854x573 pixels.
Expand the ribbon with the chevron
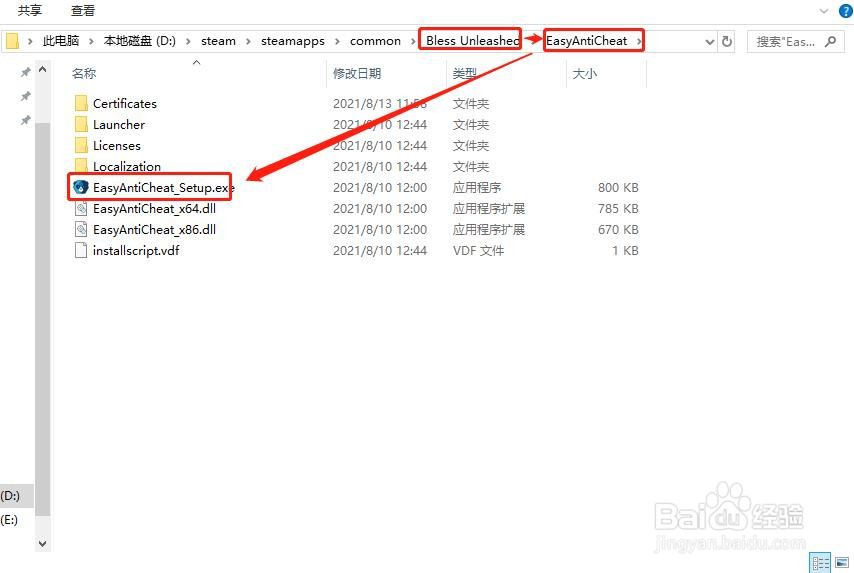(x=824, y=11)
